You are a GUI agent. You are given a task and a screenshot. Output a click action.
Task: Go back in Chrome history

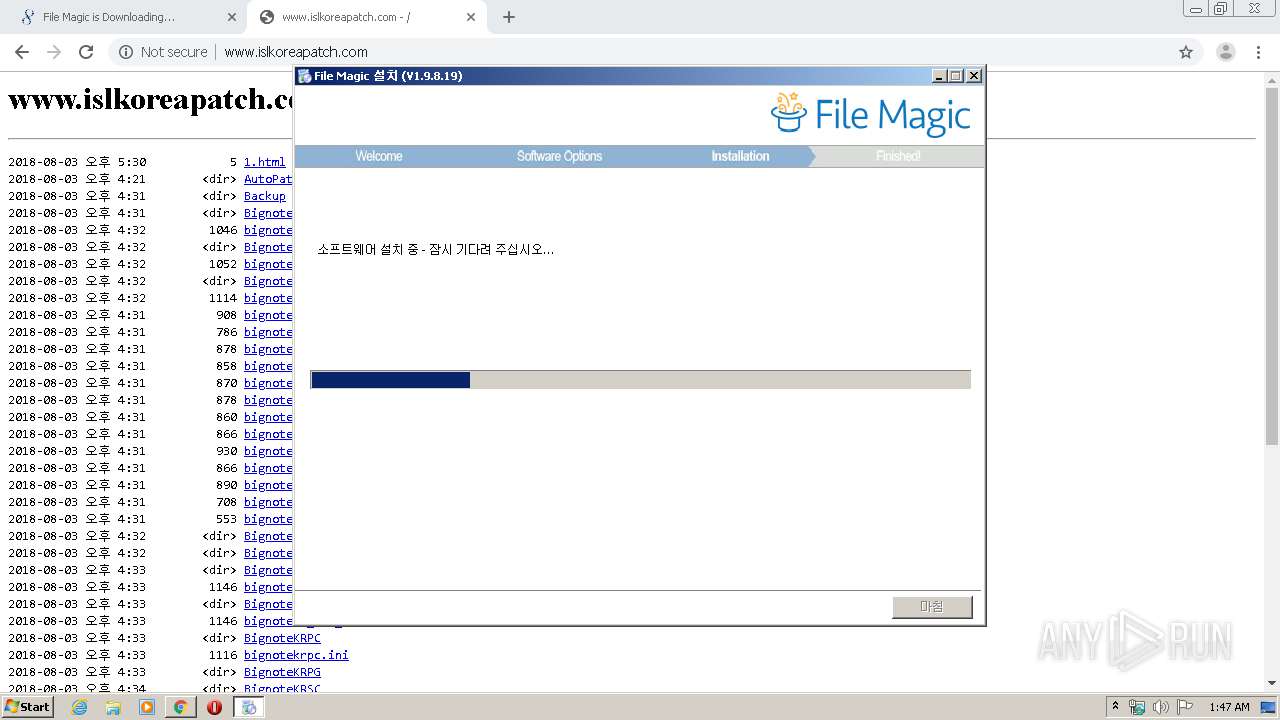tap(22, 52)
